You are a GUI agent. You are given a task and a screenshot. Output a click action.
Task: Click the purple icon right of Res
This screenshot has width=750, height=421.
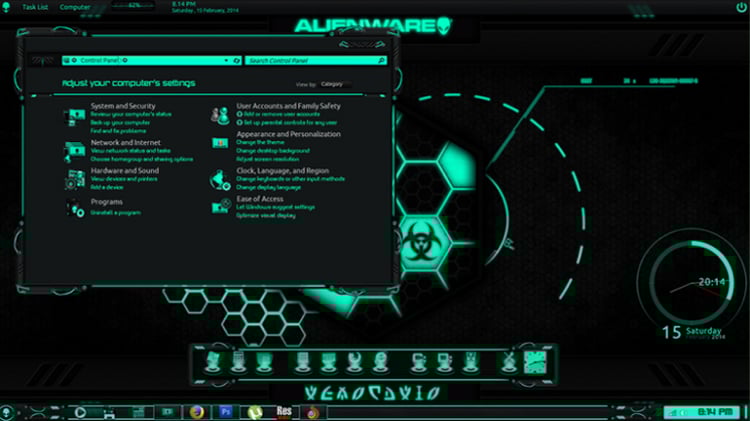[312, 412]
